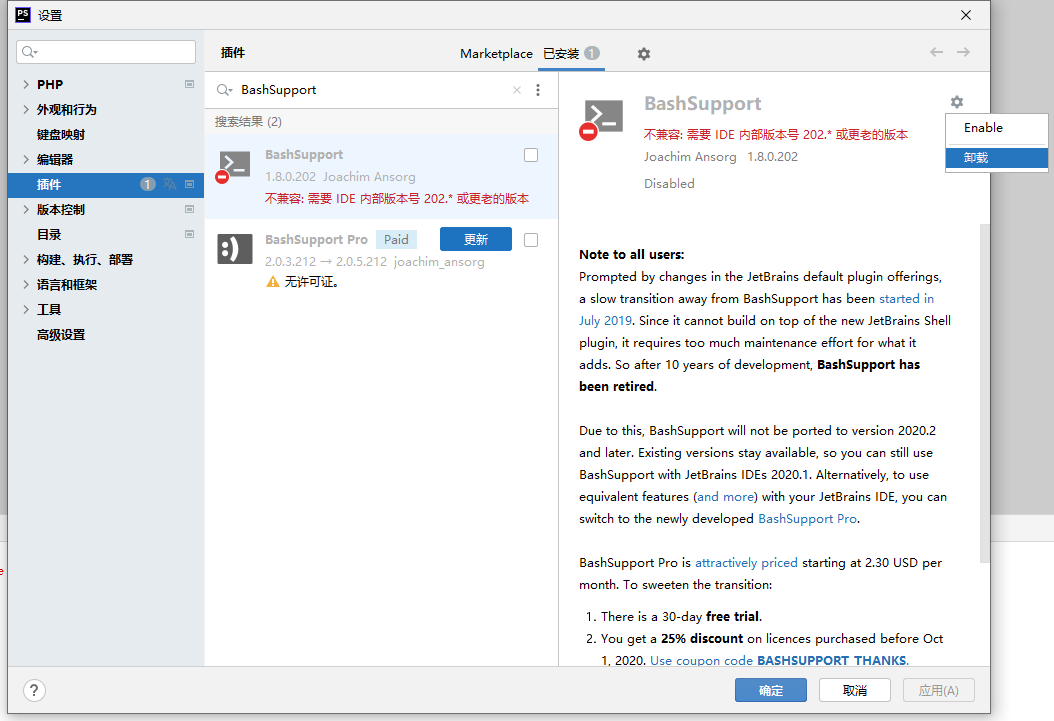The width and height of the screenshot is (1054, 721).
Task: Expand the 版本控制 settings node
Action: [26, 210]
